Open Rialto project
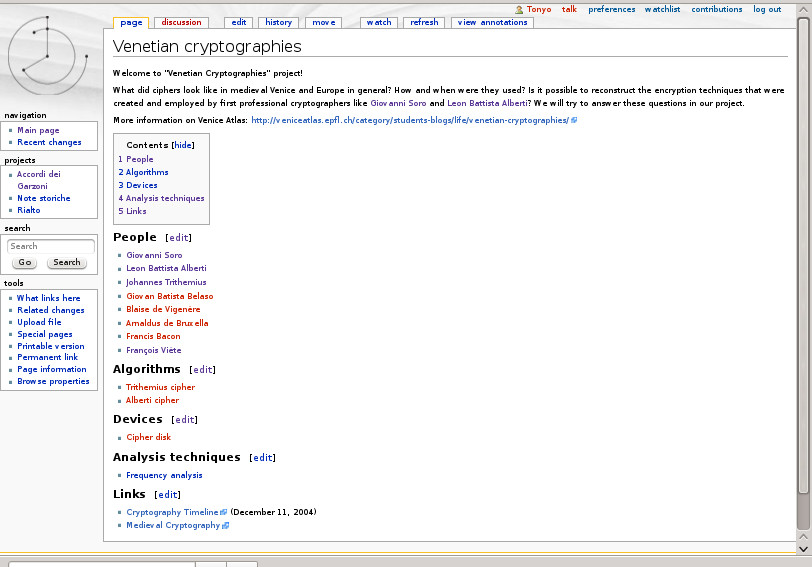Viewport: 812px width, 567px height. coord(28,210)
